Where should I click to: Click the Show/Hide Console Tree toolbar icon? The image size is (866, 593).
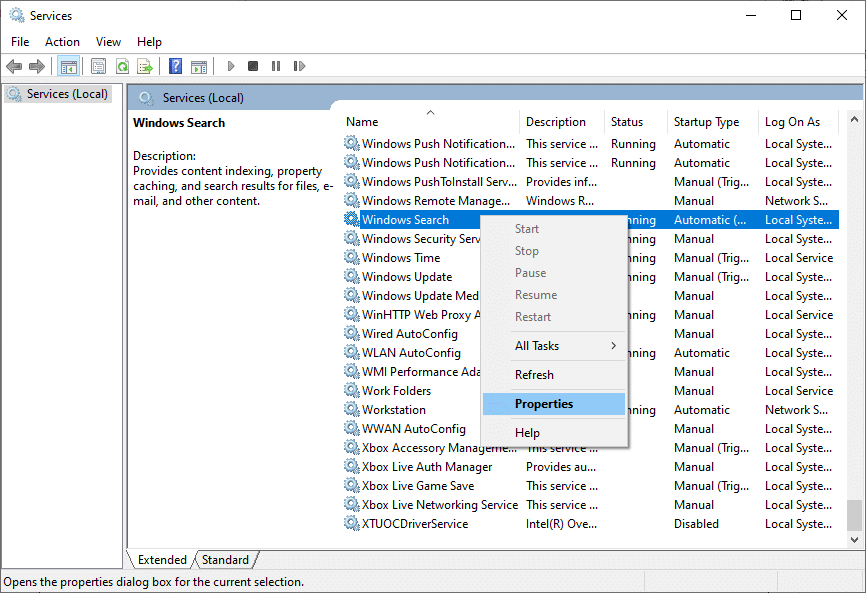(x=69, y=66)
